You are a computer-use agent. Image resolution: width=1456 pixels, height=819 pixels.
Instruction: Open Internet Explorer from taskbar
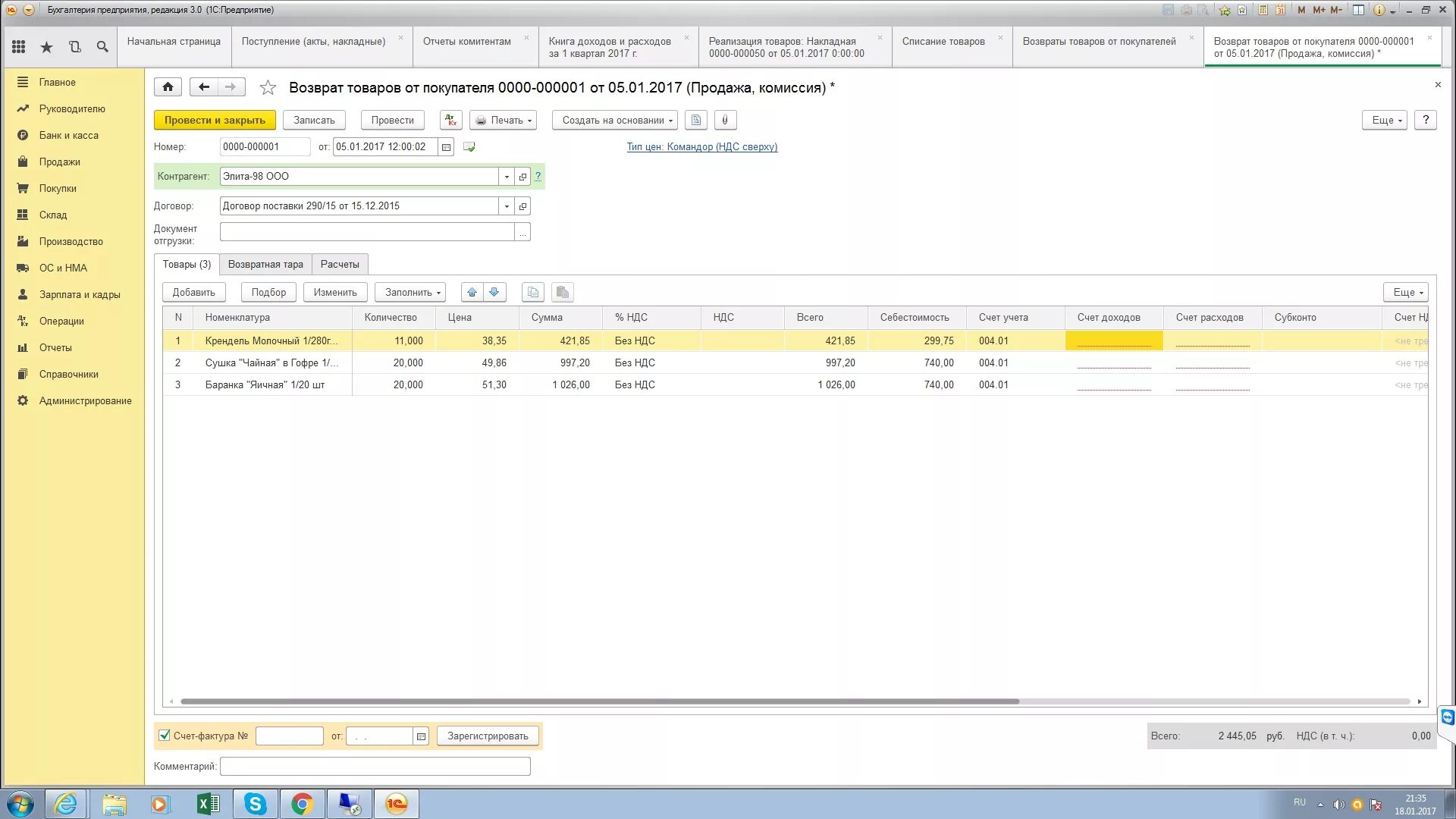[x=66, y=804]
